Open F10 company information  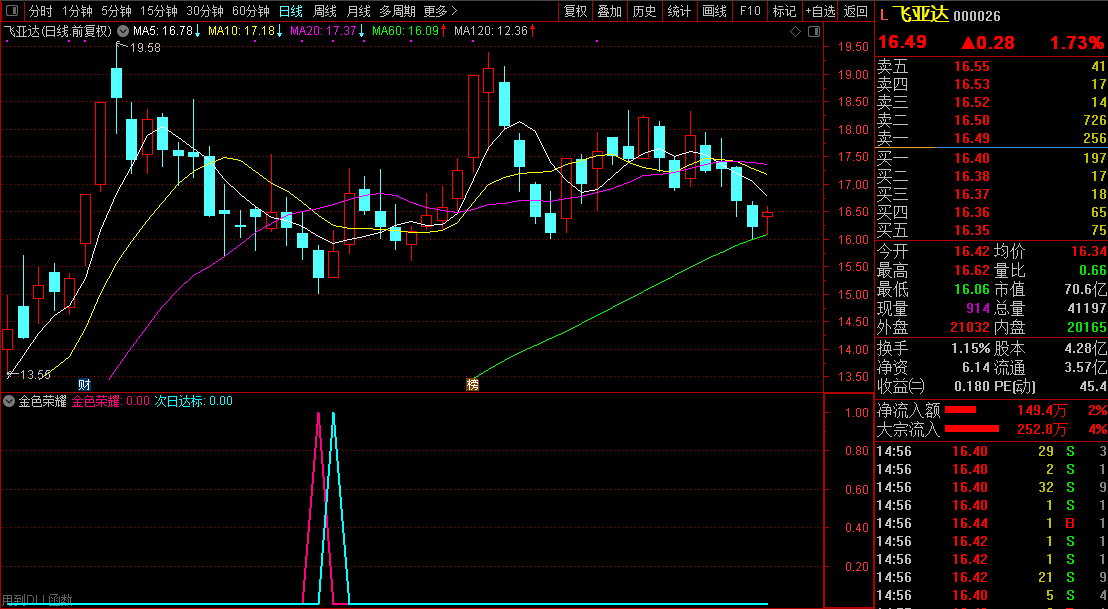(x=750, y=11)
